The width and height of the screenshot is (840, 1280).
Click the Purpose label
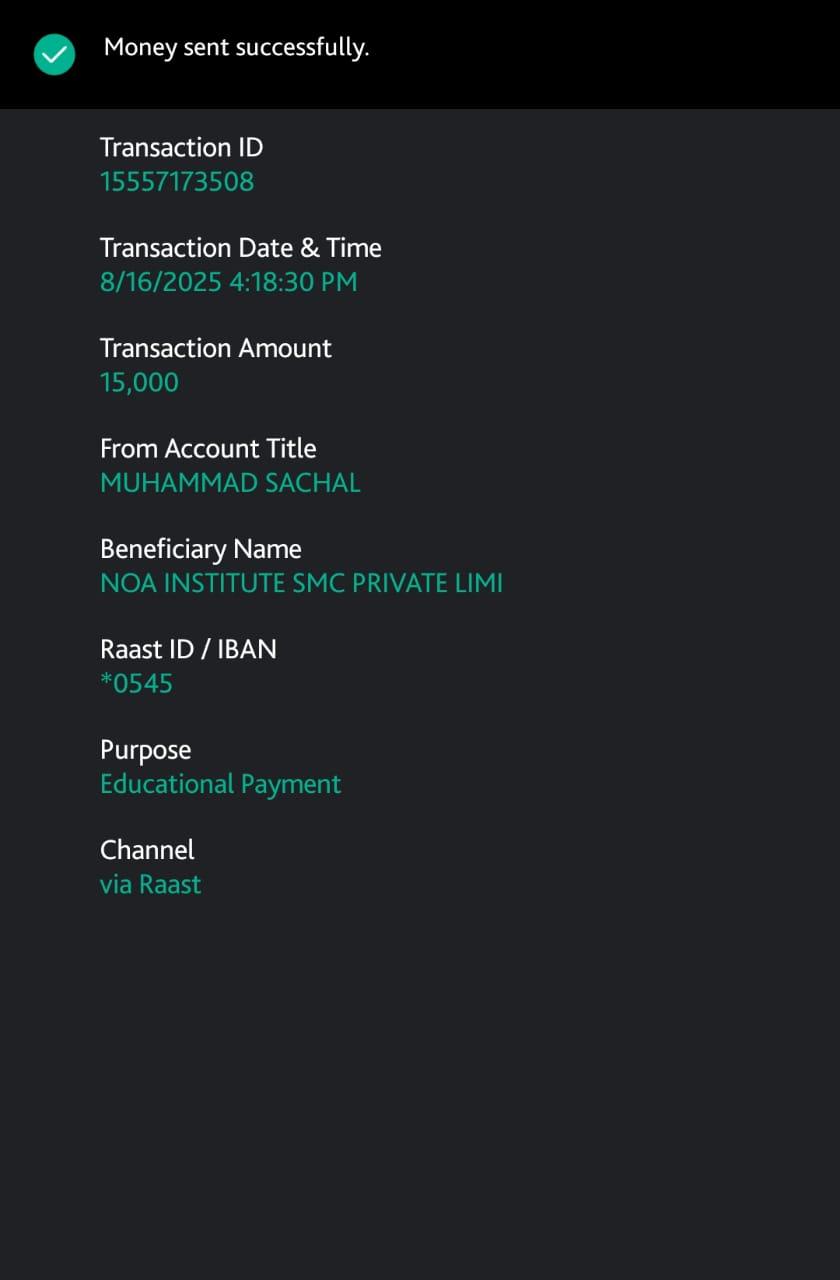coord(145,750)
